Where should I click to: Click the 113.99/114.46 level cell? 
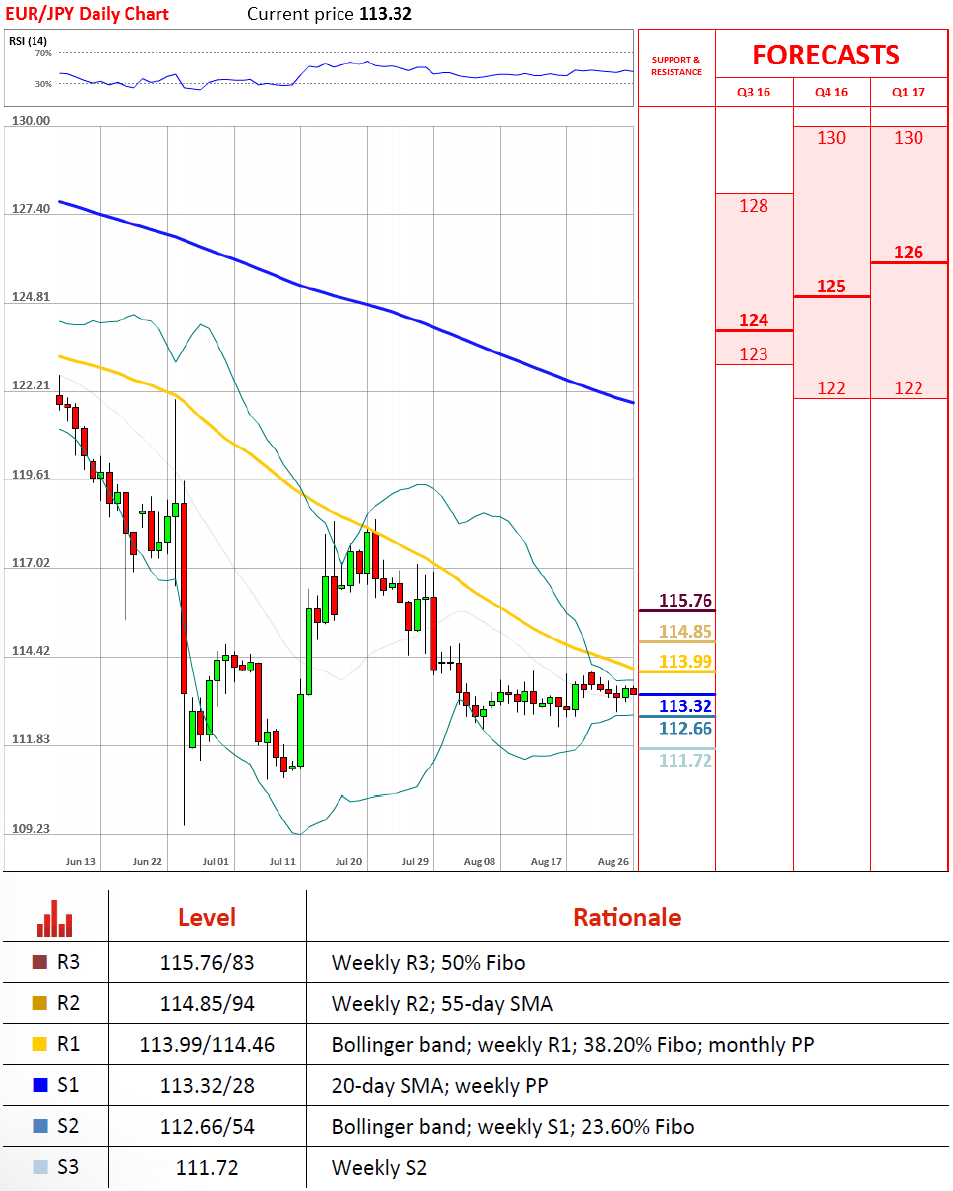(x=207, y=1045)
